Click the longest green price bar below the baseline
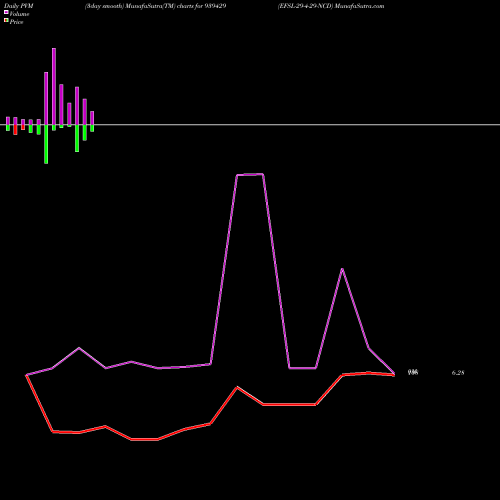This screenshot has height=500, width=500. (46, 144)
